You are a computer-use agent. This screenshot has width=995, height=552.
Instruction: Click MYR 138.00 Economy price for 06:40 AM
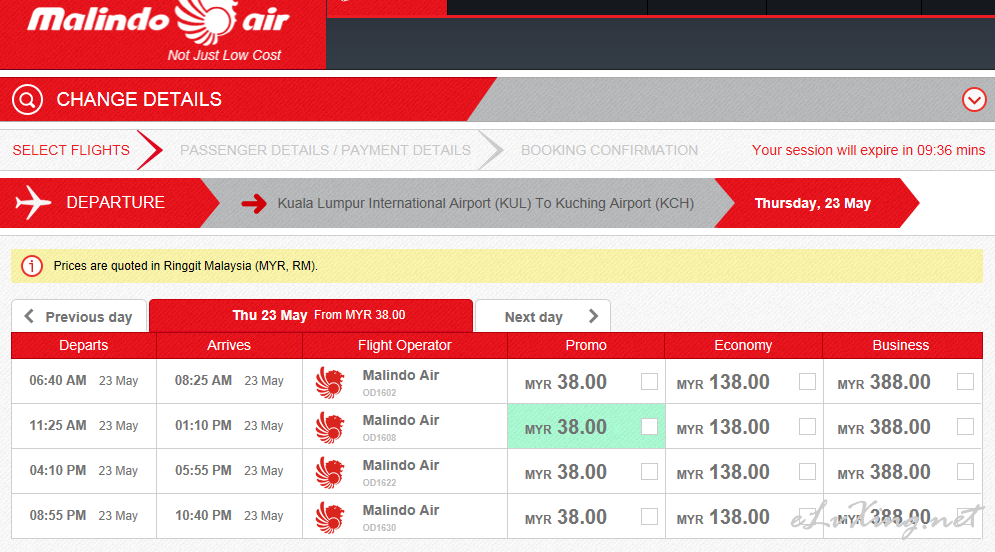coord(723,383)
